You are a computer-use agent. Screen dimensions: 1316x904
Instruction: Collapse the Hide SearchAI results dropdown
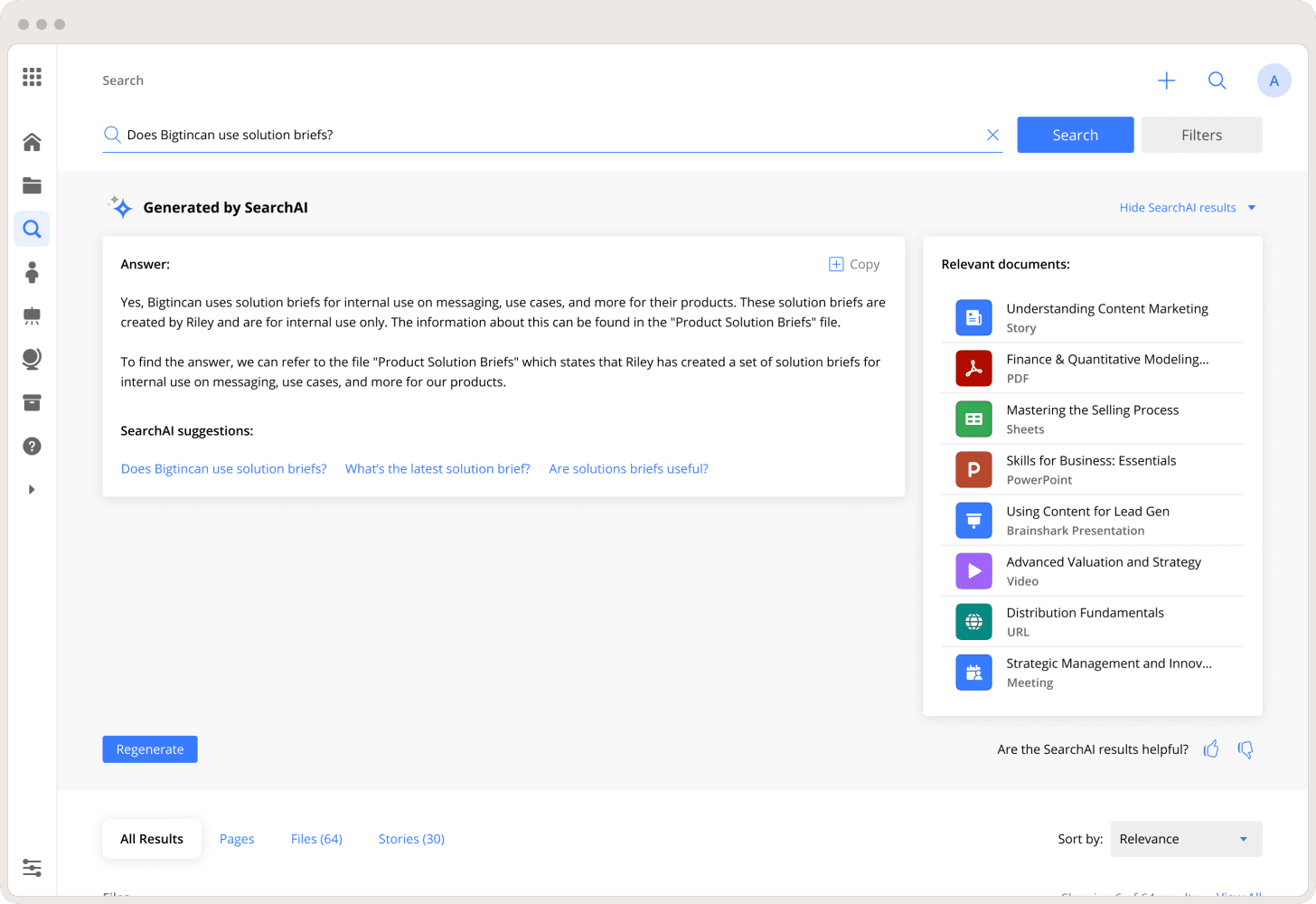1188,208
